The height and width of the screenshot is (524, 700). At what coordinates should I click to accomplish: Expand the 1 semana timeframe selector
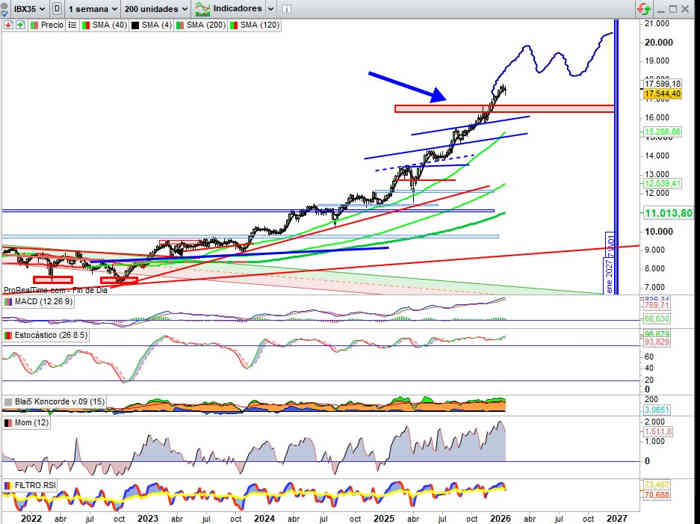click(92, 8)
